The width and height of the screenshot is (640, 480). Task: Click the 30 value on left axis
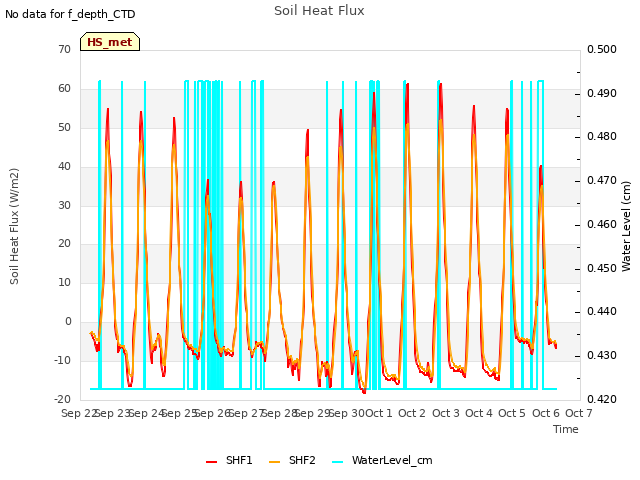(x=64, y=205)
